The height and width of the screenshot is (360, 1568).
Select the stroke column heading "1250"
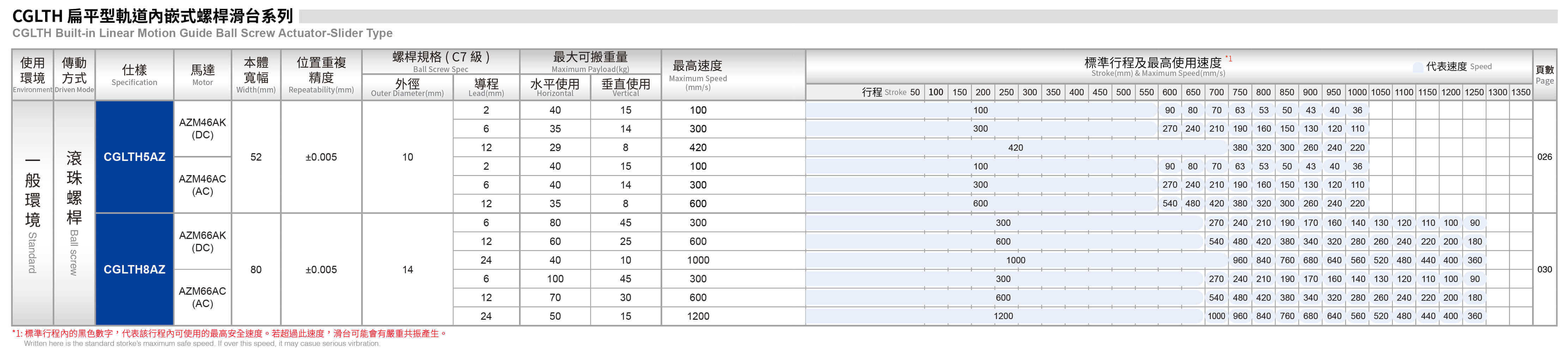pos(1474,92)
